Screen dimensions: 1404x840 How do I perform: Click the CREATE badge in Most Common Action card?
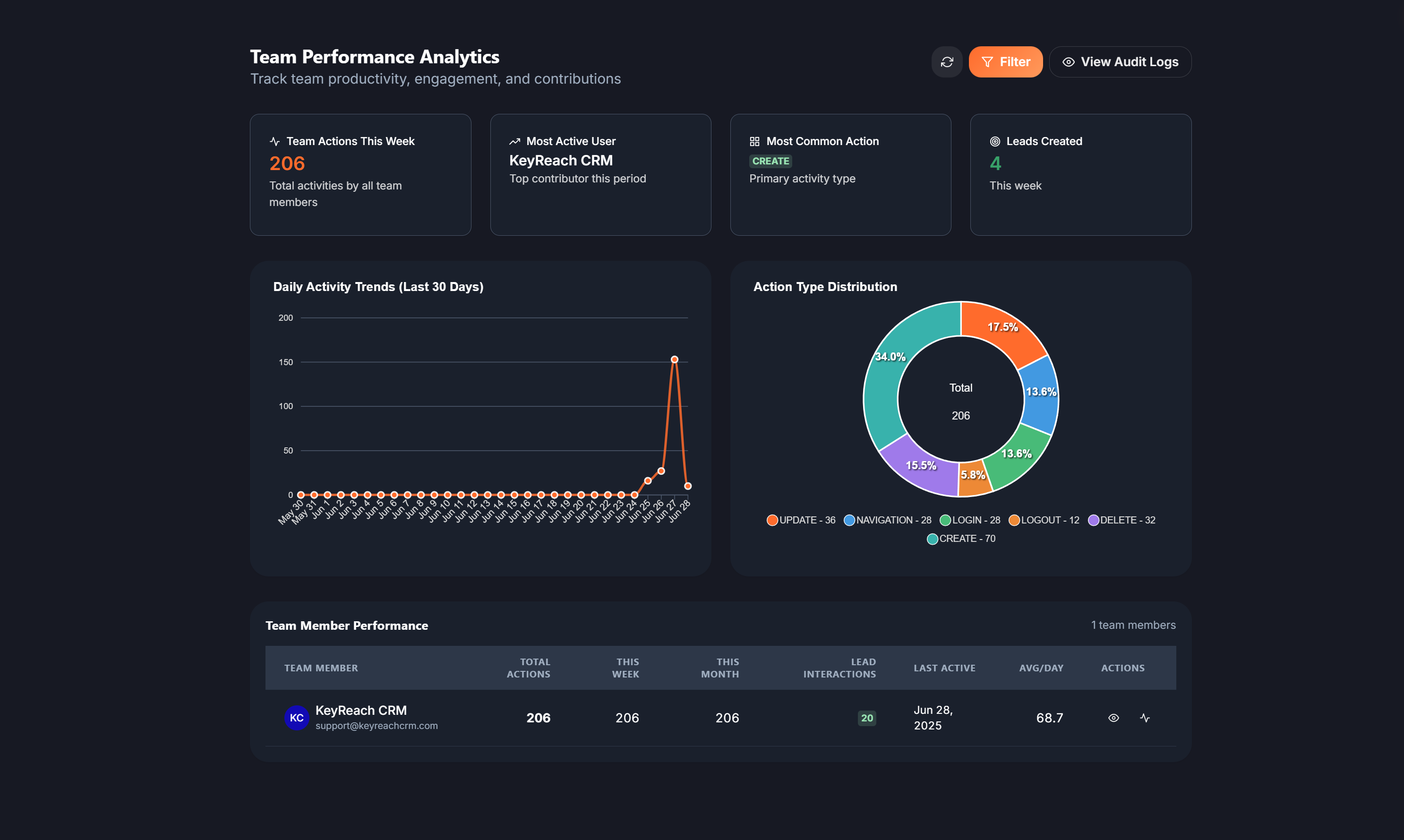(770, 161)
